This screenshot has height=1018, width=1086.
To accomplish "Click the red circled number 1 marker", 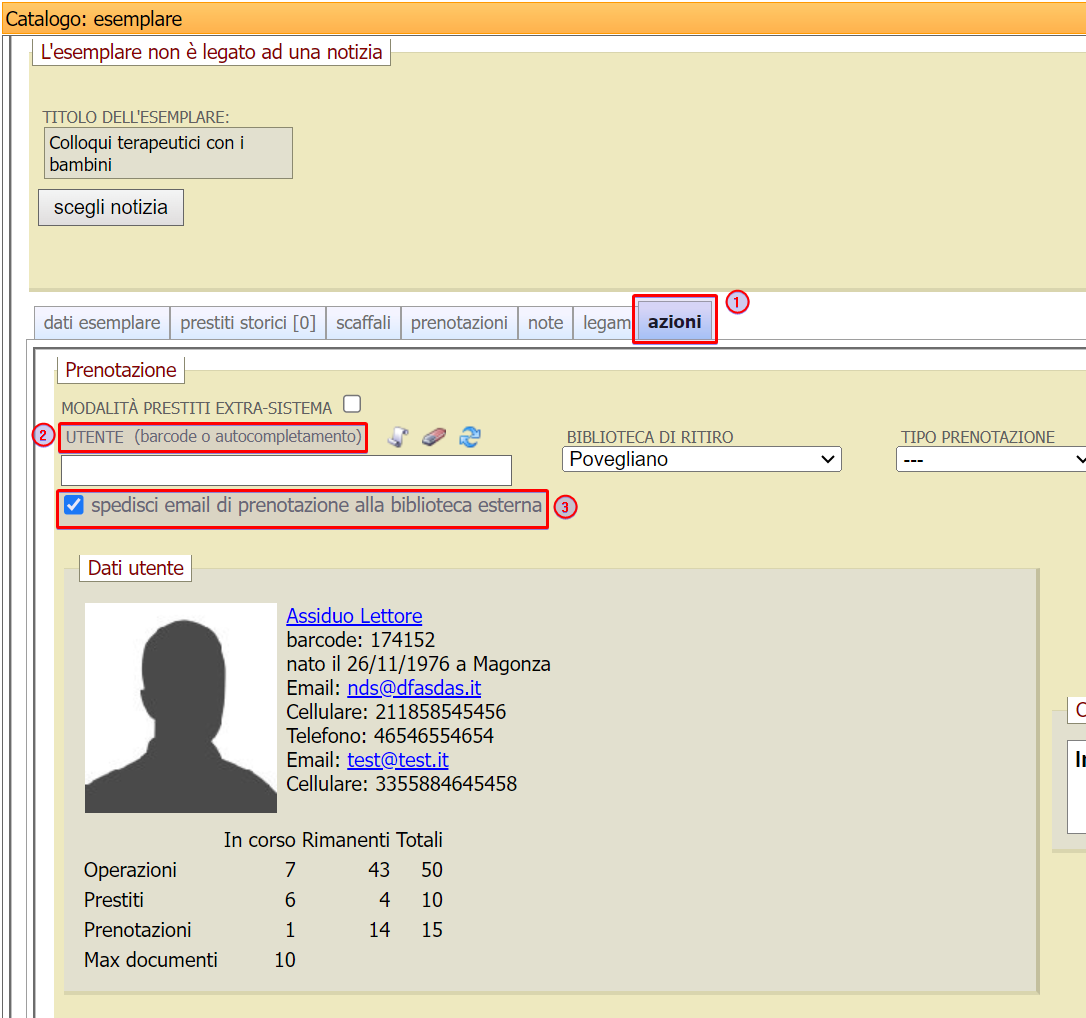I will (737, 302).
